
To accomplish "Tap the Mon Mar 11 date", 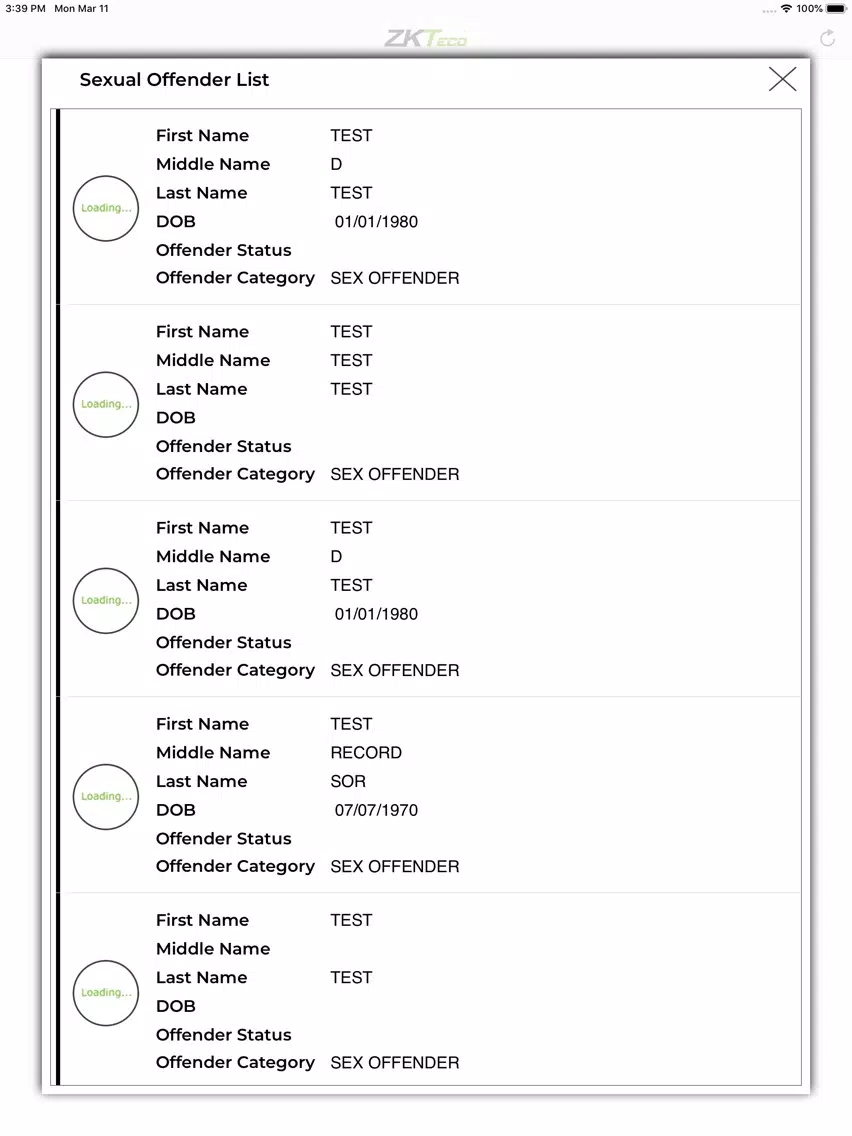I will pos(81,9).
